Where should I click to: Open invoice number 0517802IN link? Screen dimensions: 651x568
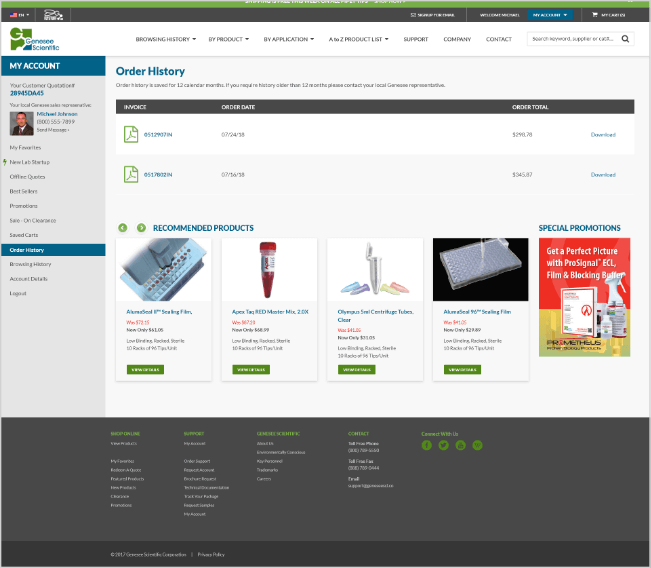tap(158, 175)
